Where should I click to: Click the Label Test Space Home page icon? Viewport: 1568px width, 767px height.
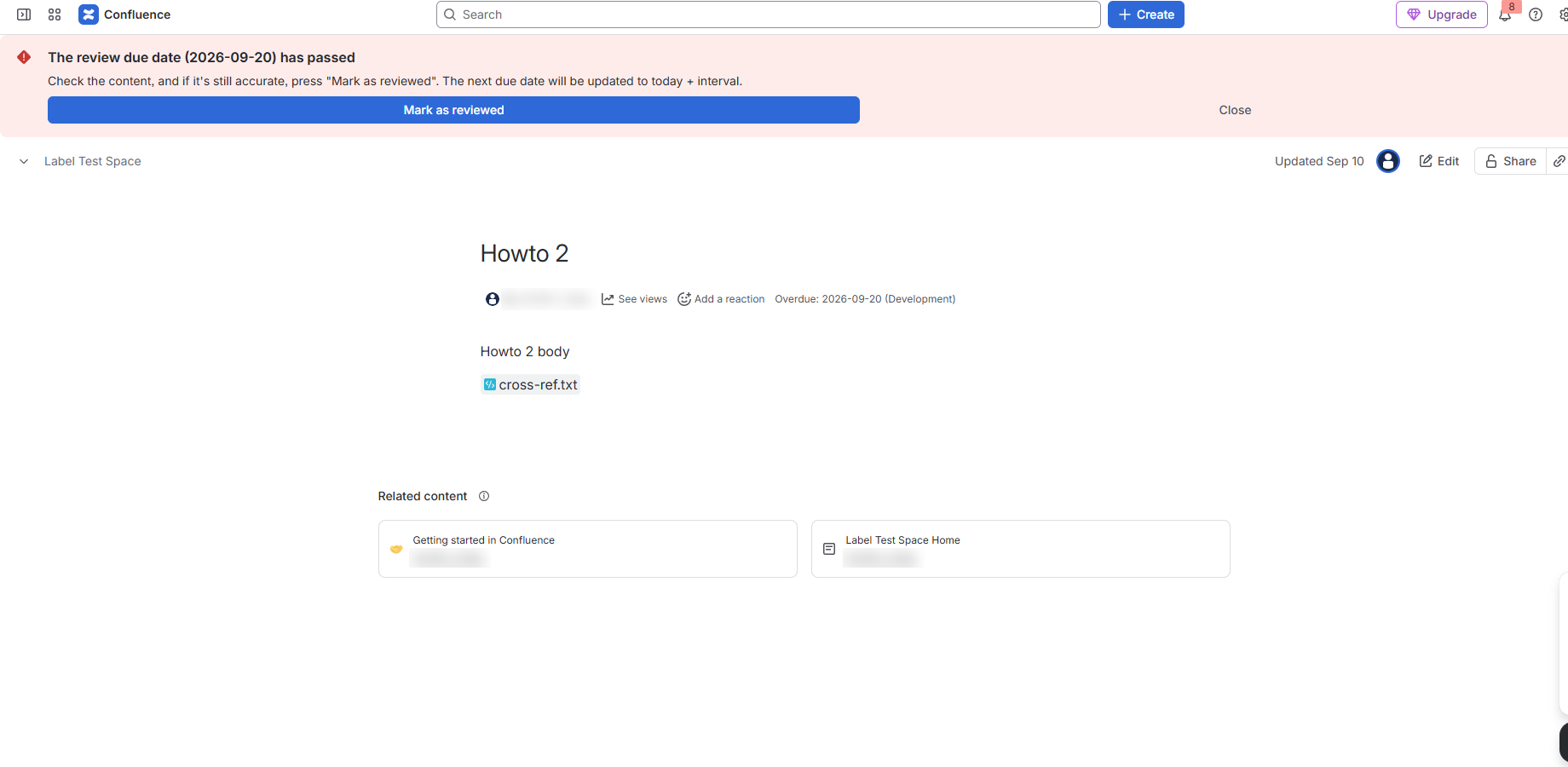[829, 549]
